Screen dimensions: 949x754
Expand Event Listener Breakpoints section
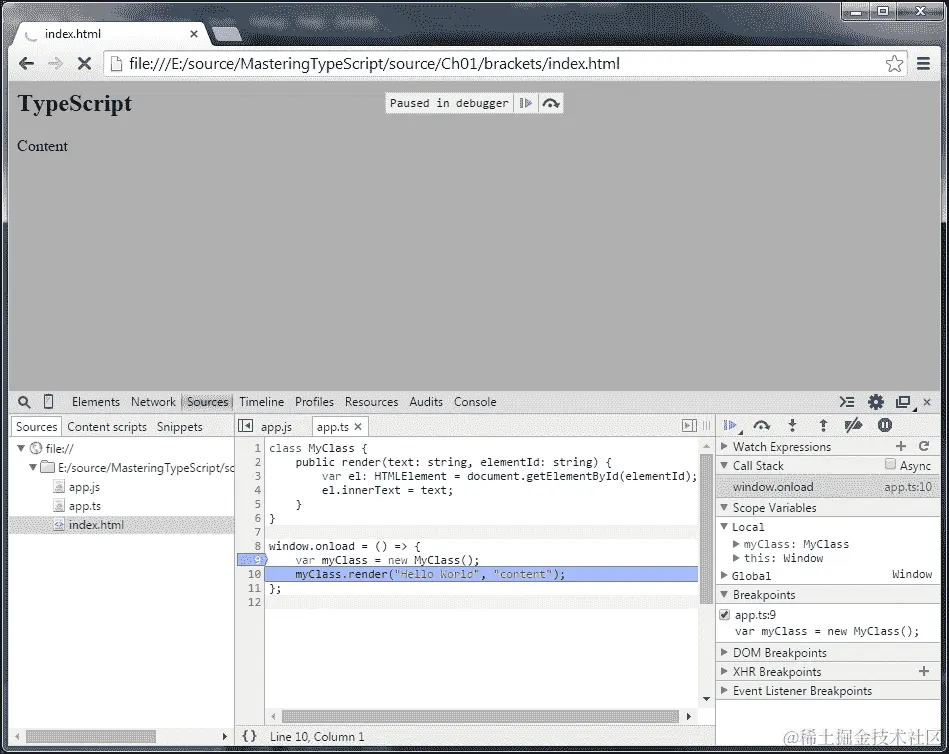pos(724,690)
